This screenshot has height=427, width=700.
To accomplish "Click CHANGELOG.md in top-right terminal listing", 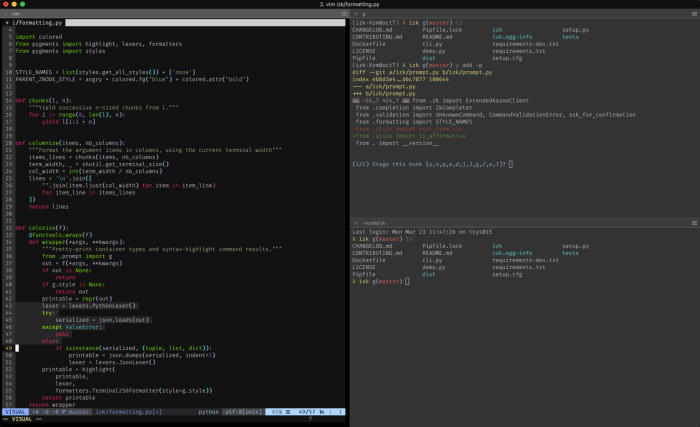I will coord(372,29).
